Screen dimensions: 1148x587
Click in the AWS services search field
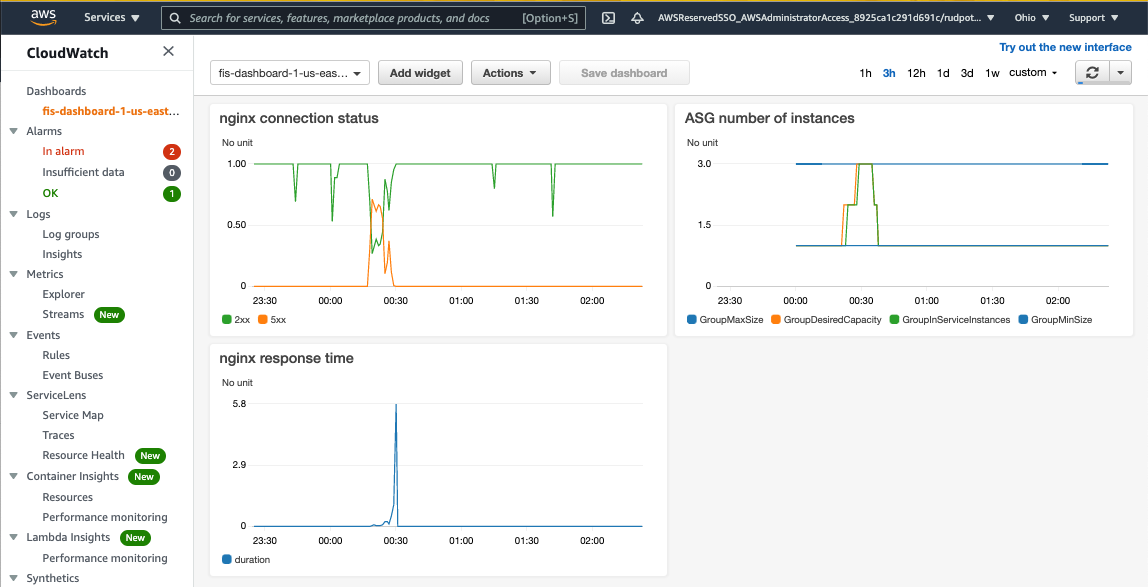click(373, 18)
